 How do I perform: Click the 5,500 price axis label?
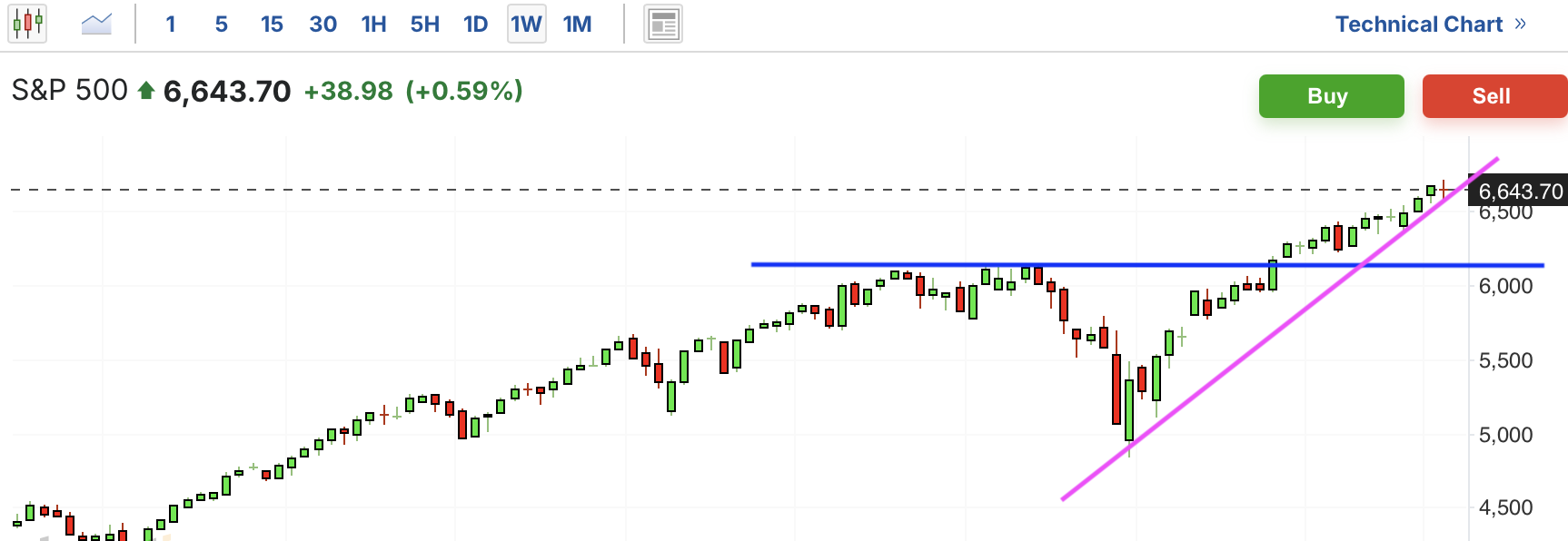tap(1505, 360)
